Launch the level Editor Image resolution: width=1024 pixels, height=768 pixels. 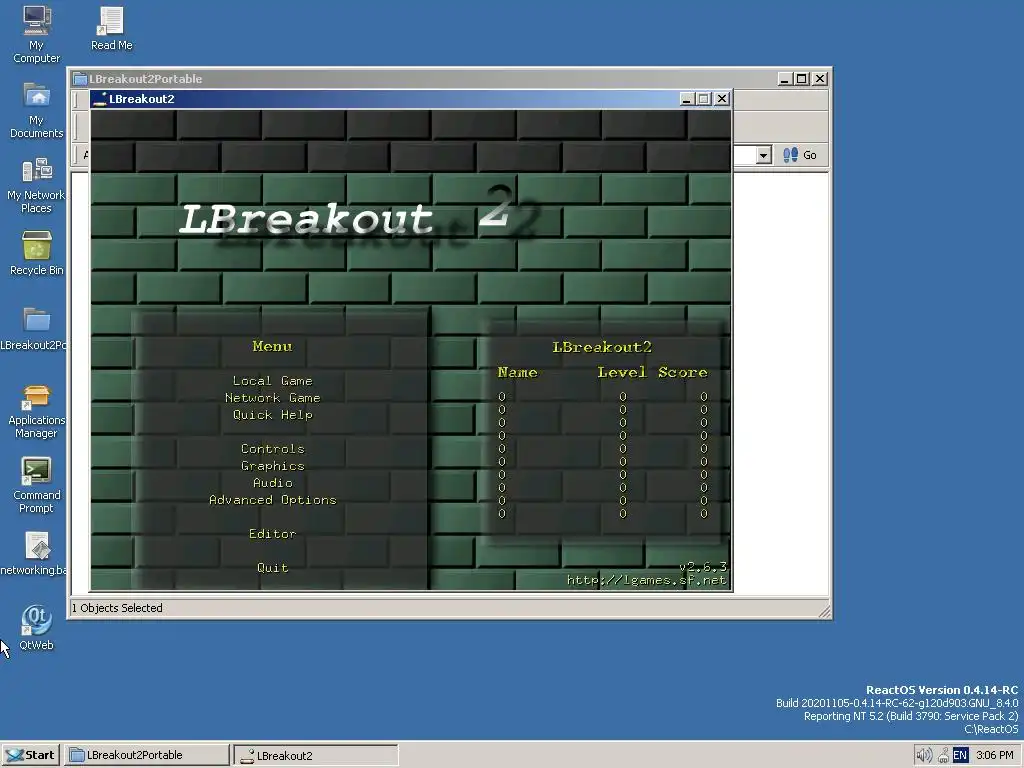pyautogui.click(x=272, y=534)
